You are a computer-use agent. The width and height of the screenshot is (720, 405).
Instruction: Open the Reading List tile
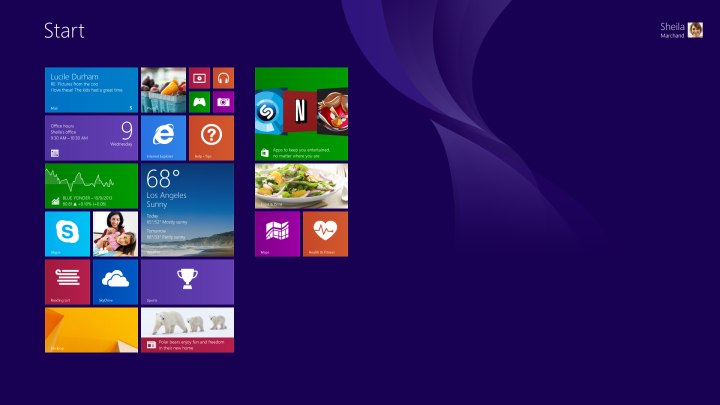coord(67,281)
